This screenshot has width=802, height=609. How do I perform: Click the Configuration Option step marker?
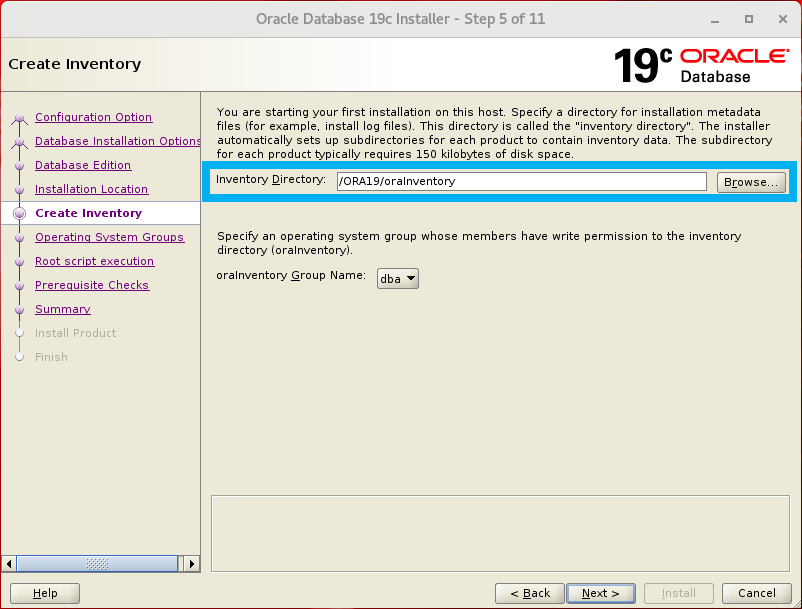[19, 119]
